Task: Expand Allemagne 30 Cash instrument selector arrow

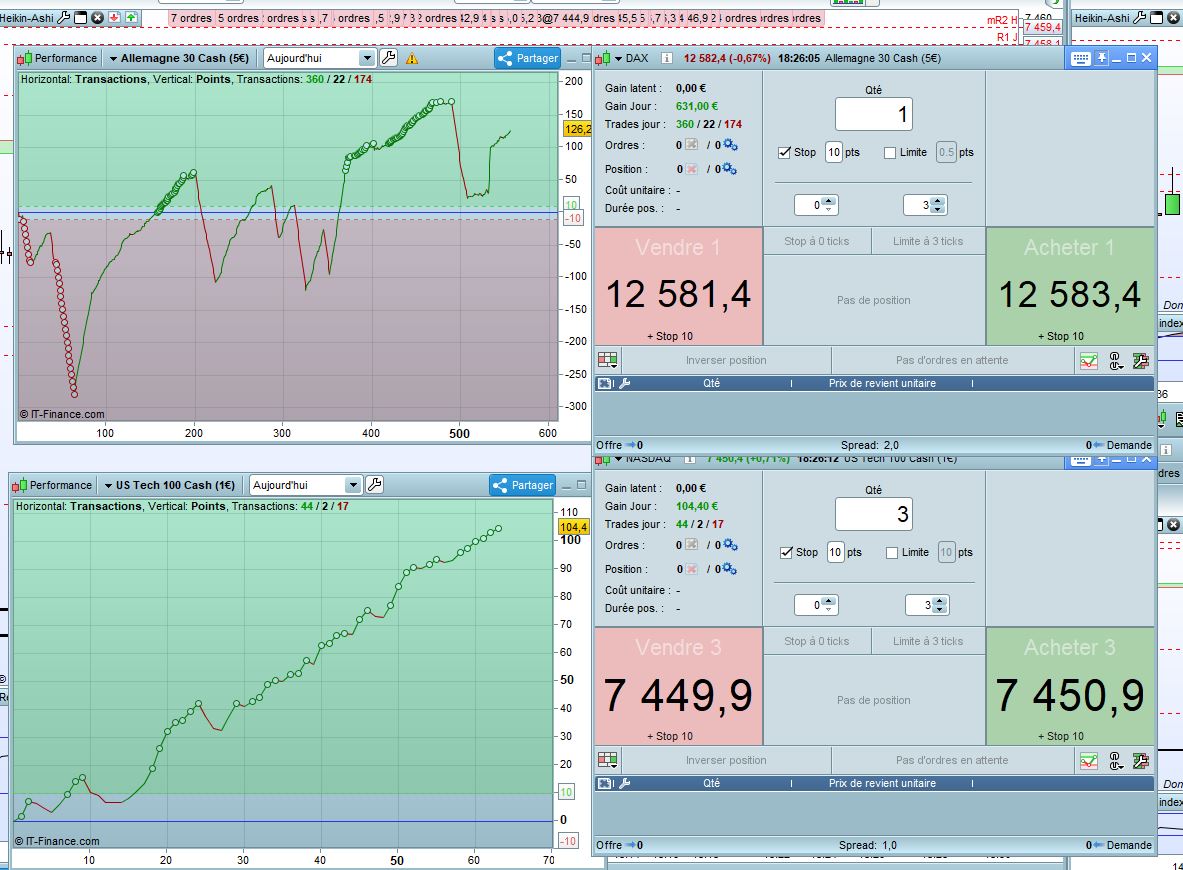Action: point(113,59)
